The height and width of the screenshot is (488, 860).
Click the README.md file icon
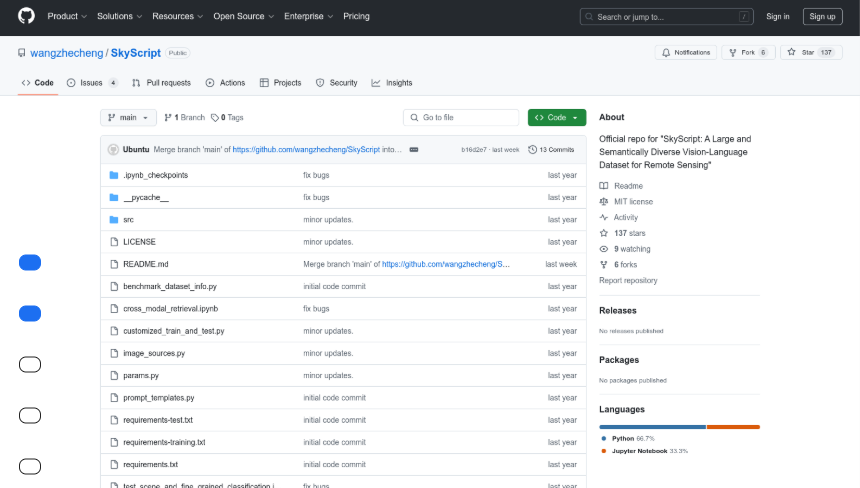(114, 264)
